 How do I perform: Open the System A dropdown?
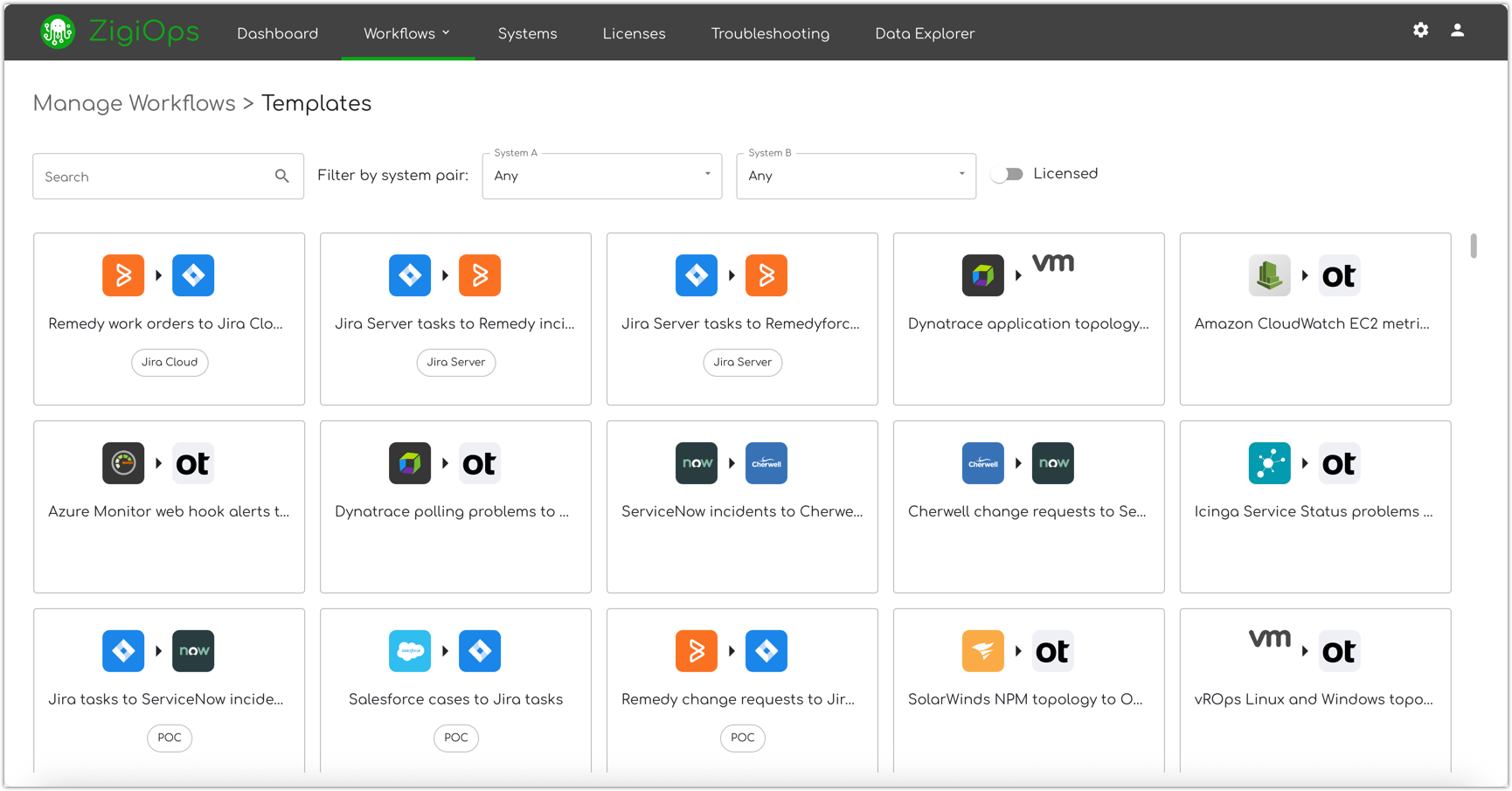pyautogui.click(x=602, y=176)
